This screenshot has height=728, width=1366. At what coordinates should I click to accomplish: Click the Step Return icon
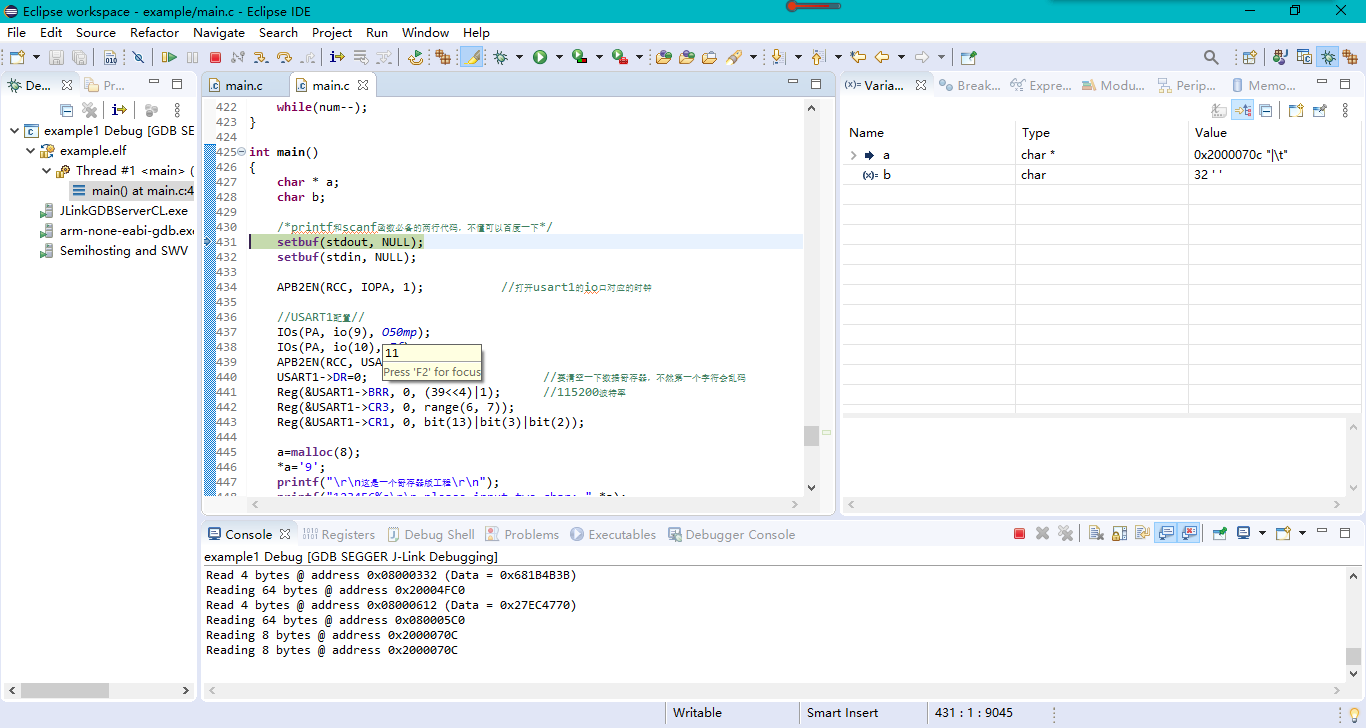pos(308,57)
